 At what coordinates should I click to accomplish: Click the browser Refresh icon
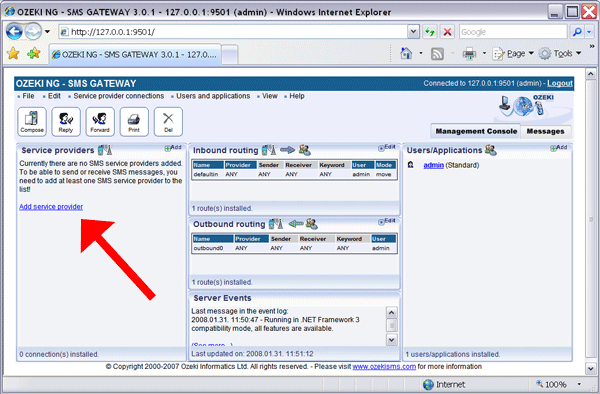430,32
